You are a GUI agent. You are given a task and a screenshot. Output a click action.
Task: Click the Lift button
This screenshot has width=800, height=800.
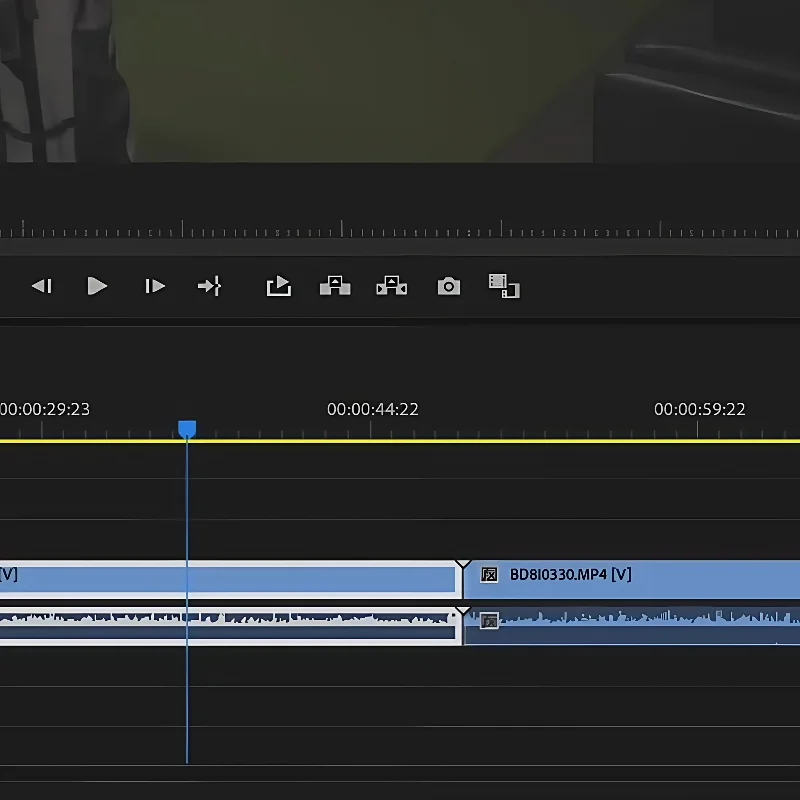point(334,287)
